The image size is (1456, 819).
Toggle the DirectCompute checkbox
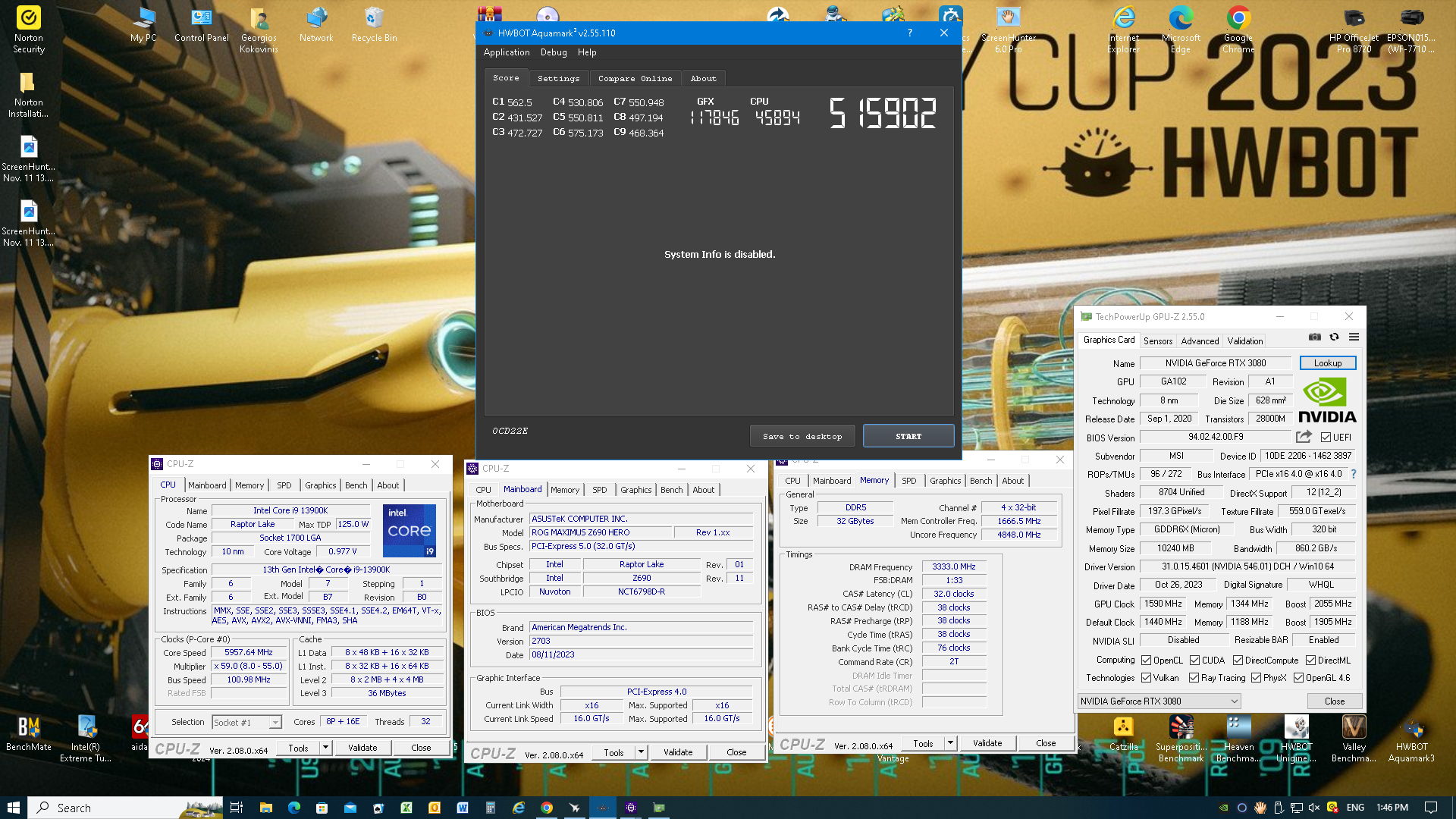[x=1238, y=661]
